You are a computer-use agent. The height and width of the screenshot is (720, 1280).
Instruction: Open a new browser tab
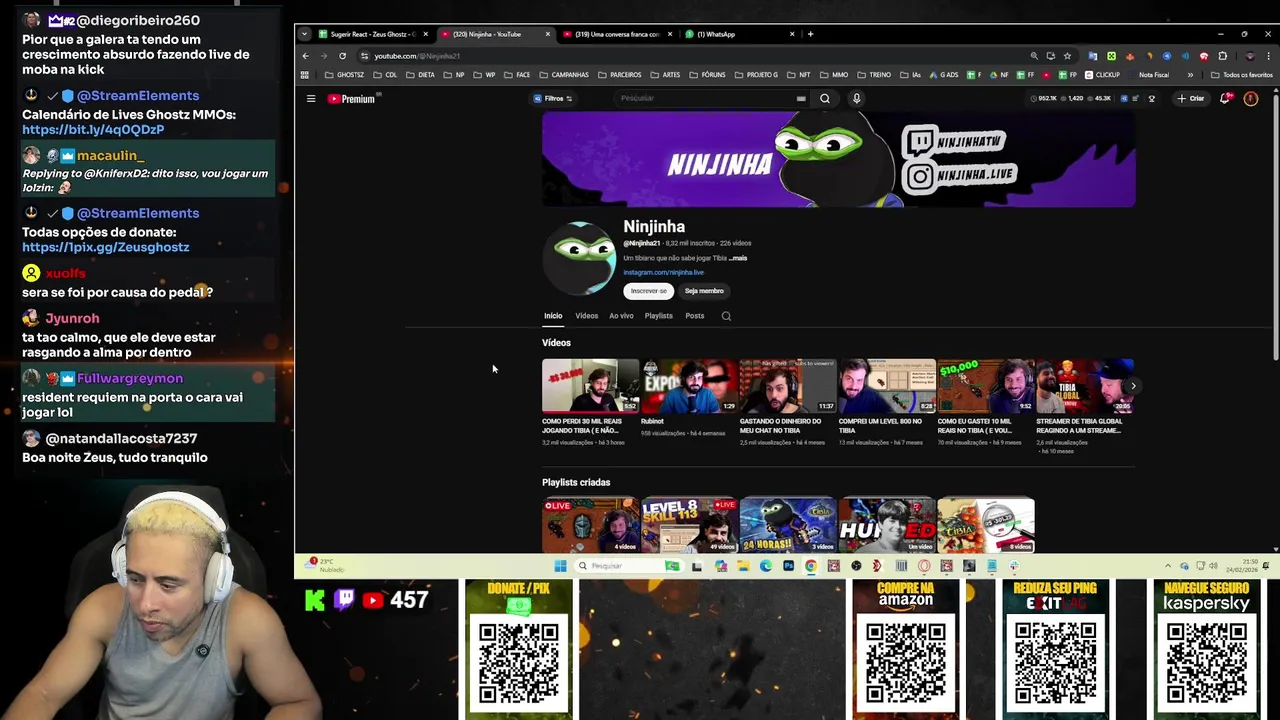[810, 34]
